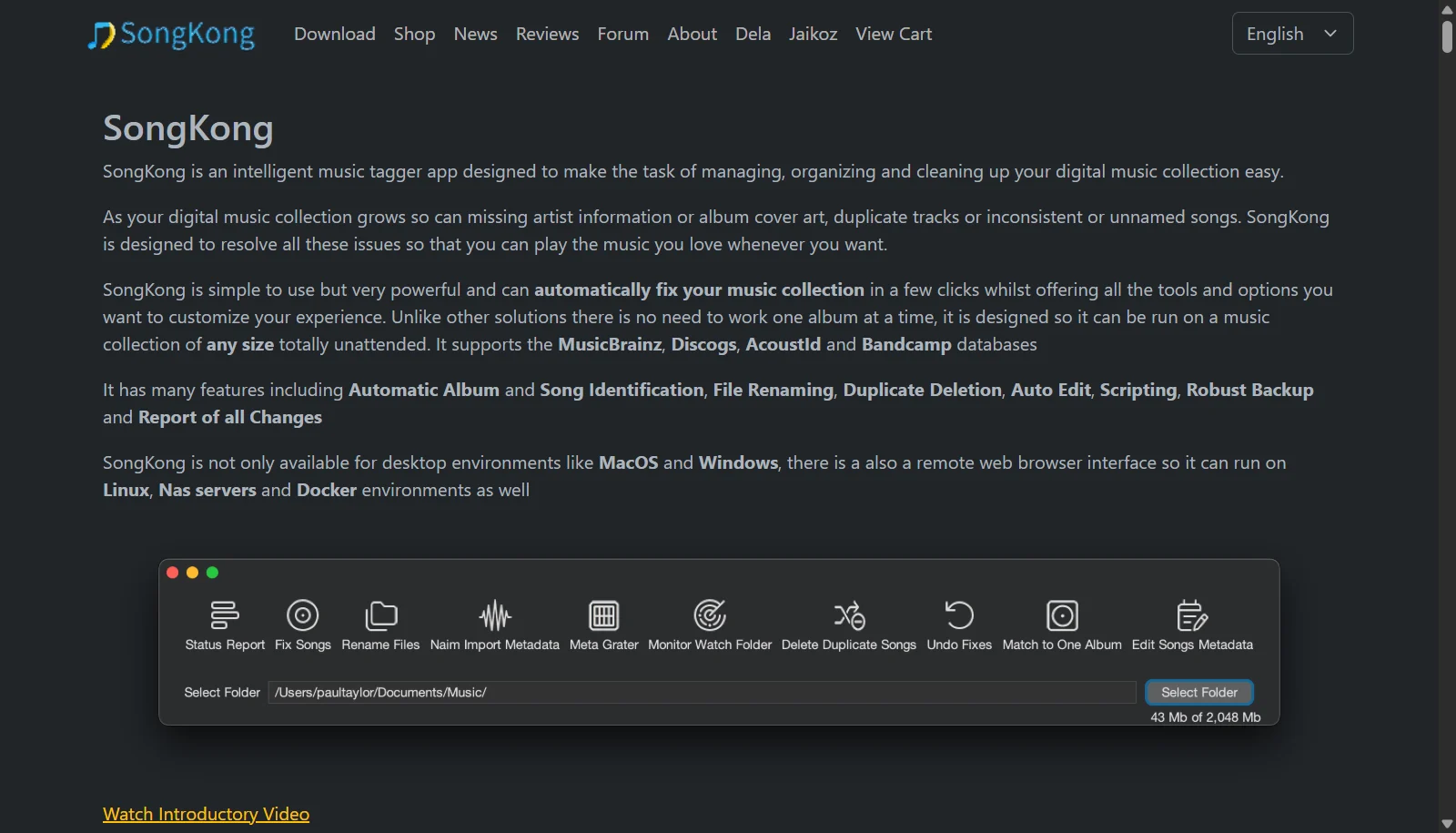Expand the English language dropdown

[x=1292, y=34]
